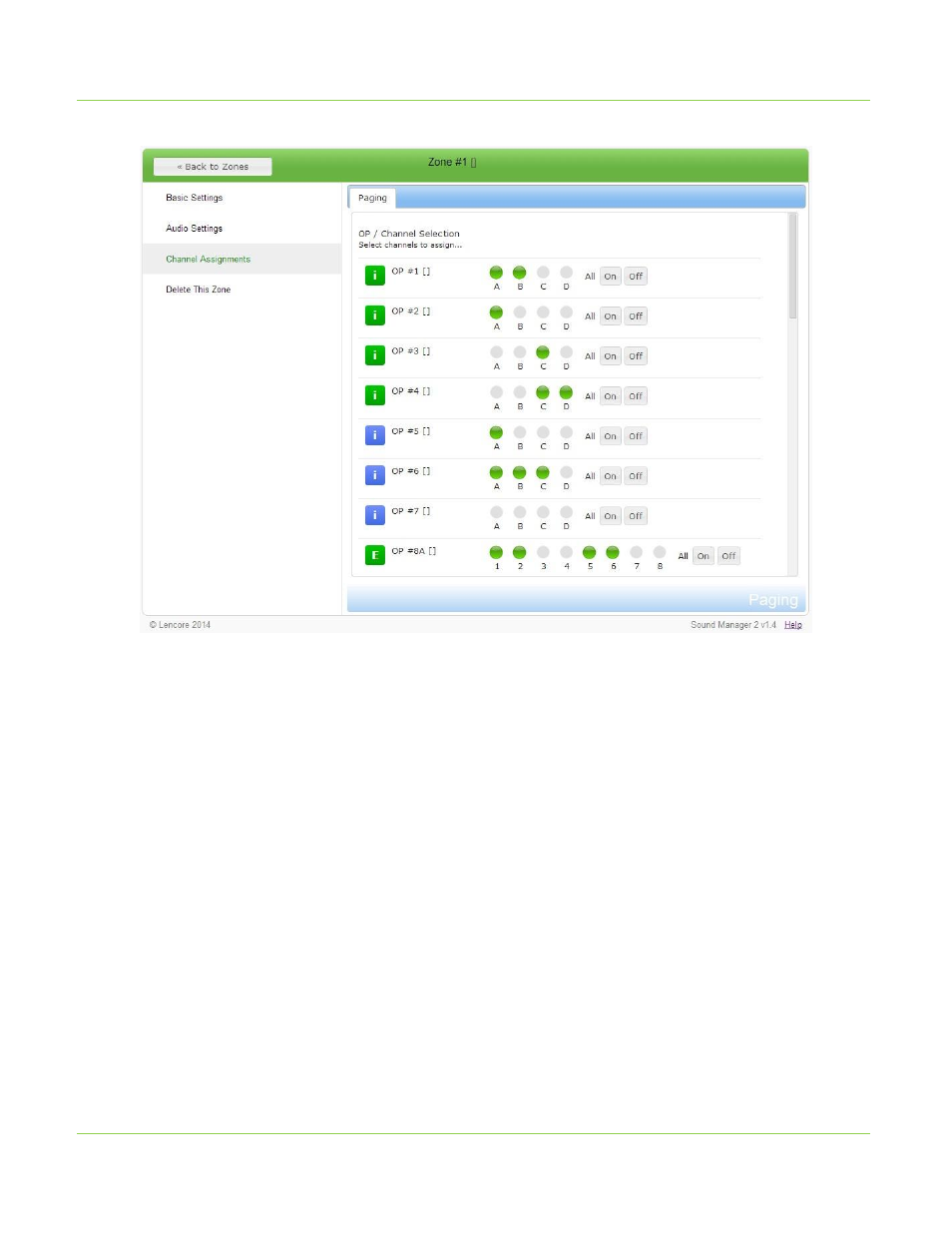Open Basic Settings section
The height and width of the screenshot is (1233, 952).
[195, 198]
